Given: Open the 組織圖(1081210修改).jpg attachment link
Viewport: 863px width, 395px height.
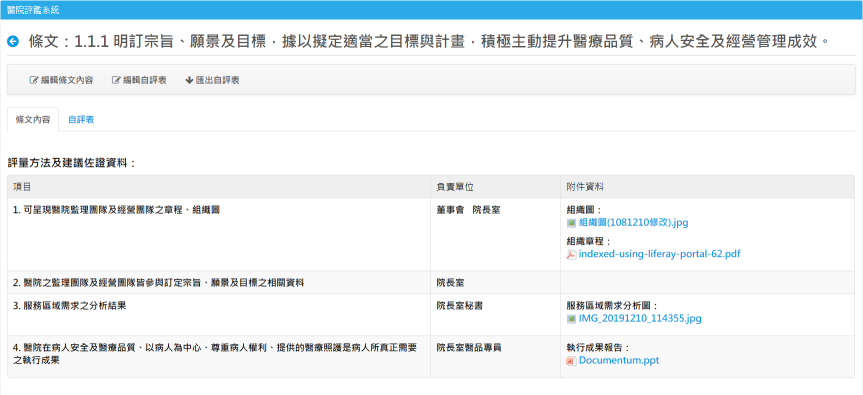Looking at the screenshot, I should [633, 223].
